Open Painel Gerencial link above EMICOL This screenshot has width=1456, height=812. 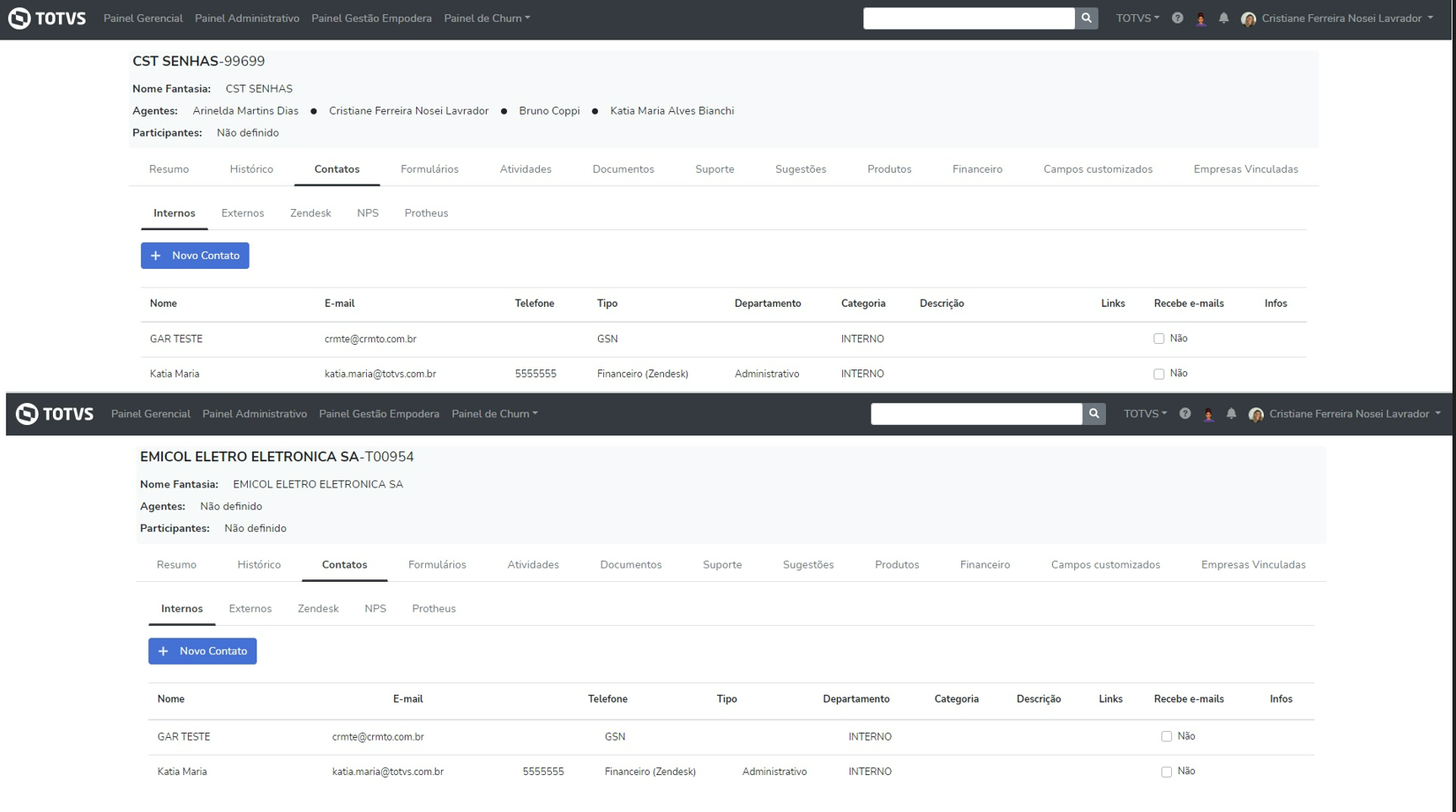[151, 413]
